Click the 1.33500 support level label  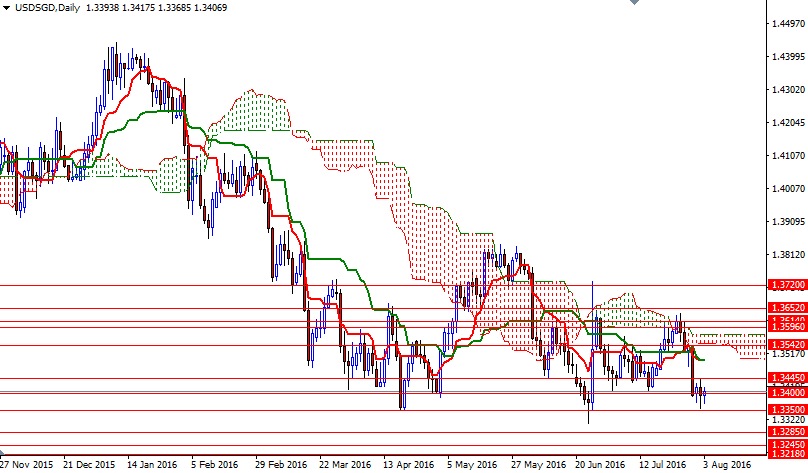pyautogui.click(x=787, y=410)
